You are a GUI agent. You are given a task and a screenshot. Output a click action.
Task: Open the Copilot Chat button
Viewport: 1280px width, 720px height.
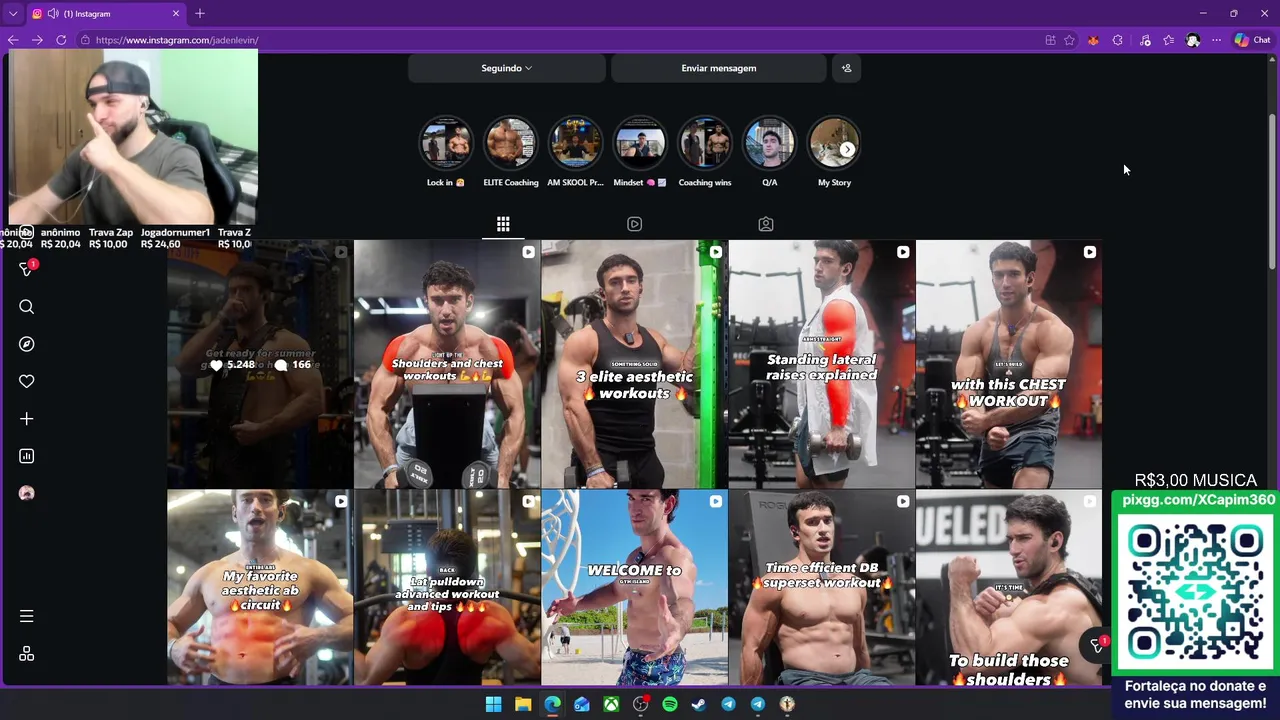(1252, 40)
